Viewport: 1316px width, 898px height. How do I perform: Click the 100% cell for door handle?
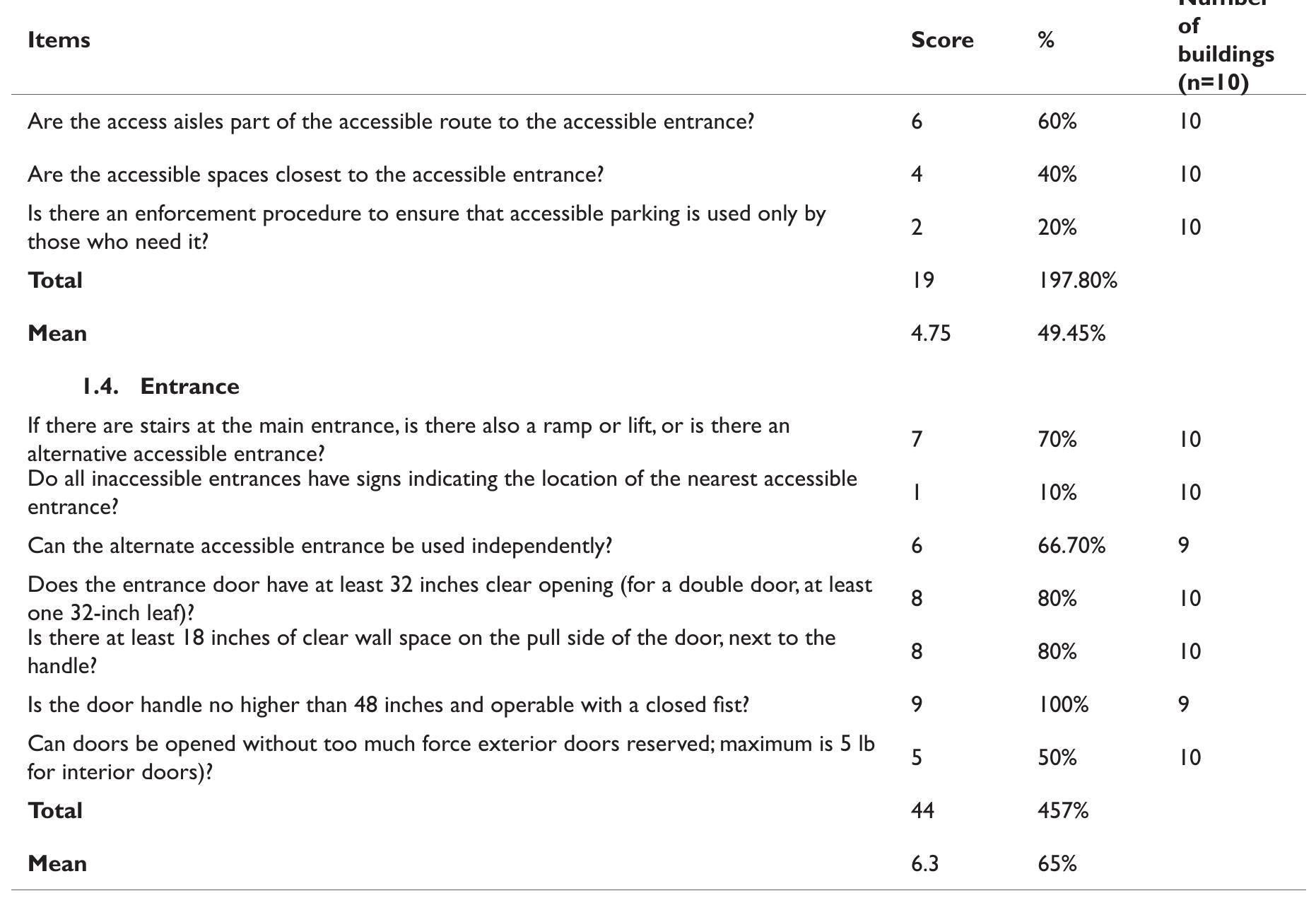[1063, 705]
